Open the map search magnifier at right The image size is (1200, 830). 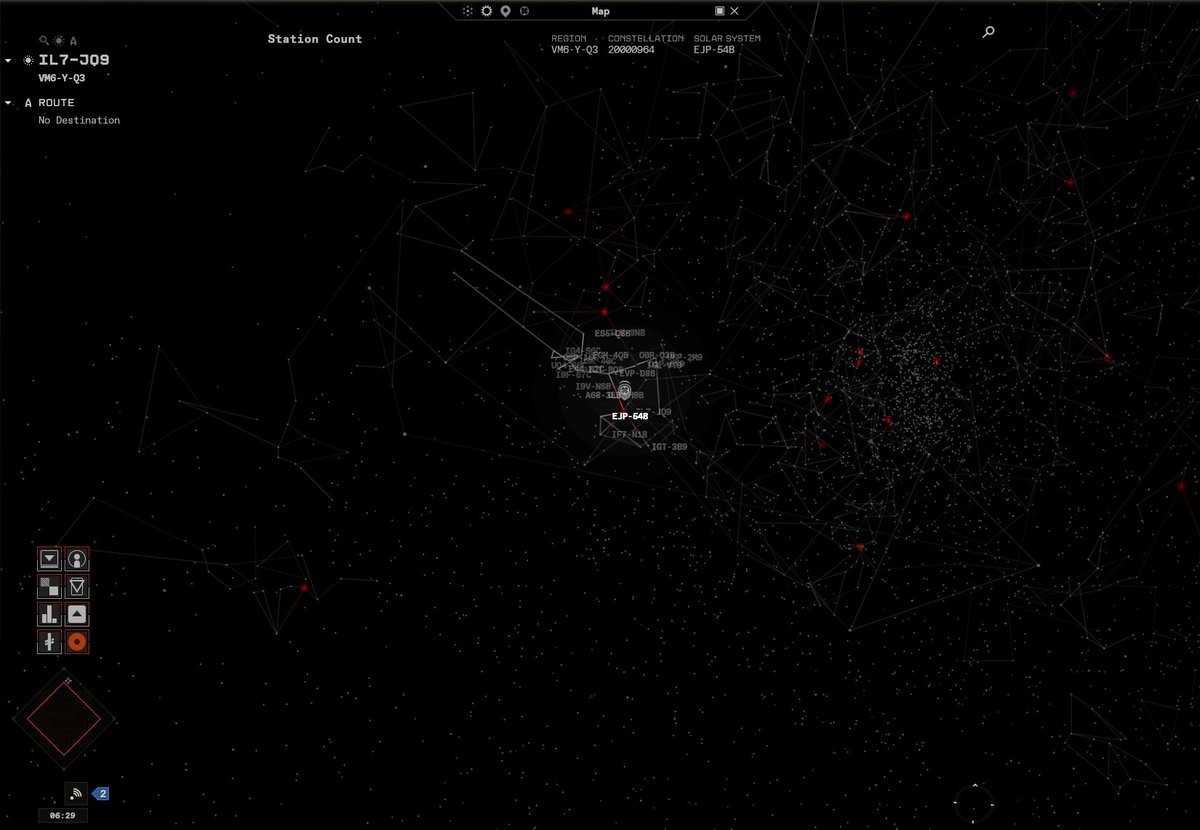(989, 32)
